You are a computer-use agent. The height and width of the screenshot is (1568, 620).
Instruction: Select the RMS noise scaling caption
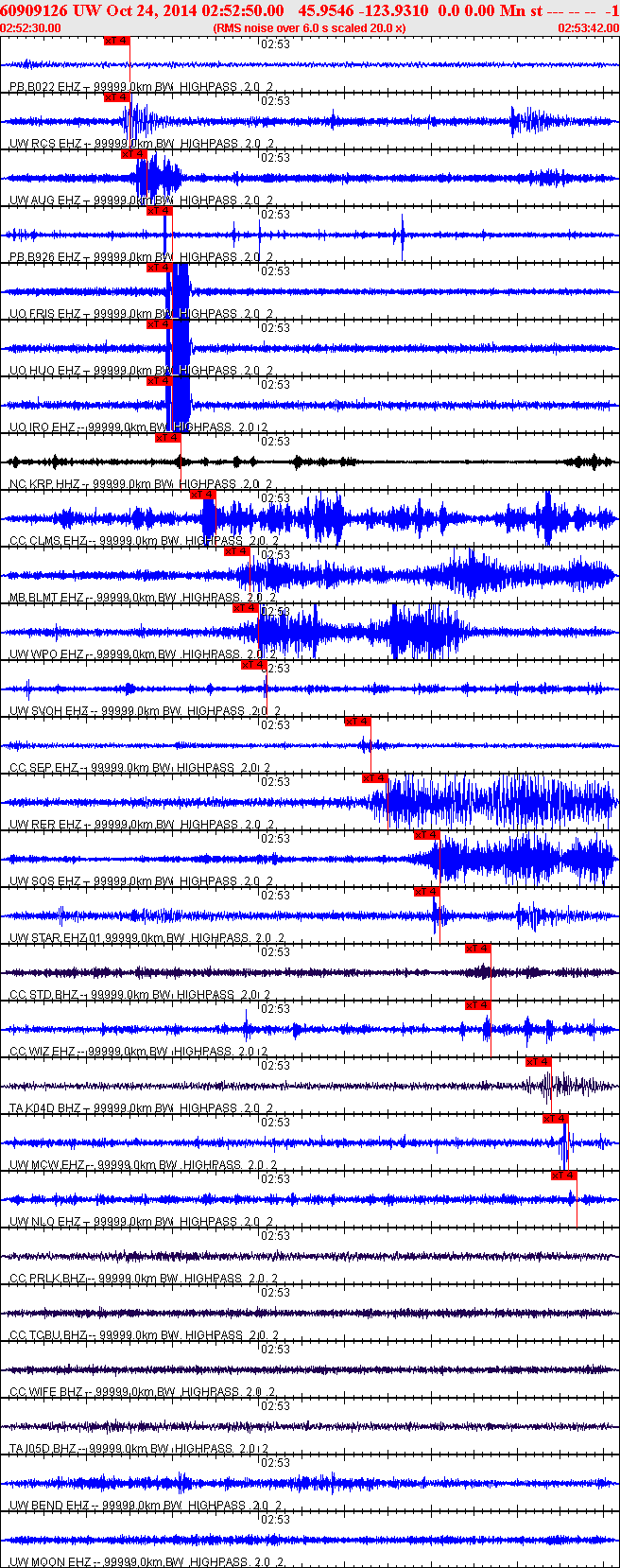pos(309,27)
